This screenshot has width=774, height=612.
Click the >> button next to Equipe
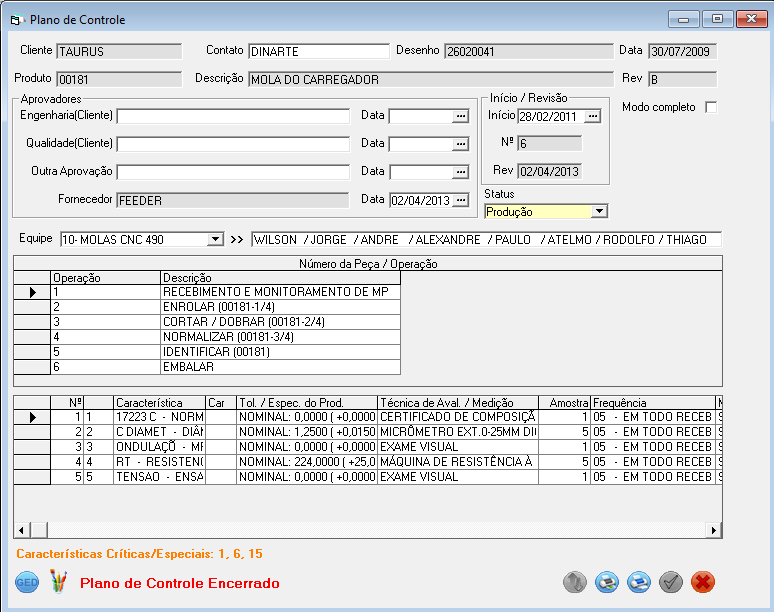(237, 240)
